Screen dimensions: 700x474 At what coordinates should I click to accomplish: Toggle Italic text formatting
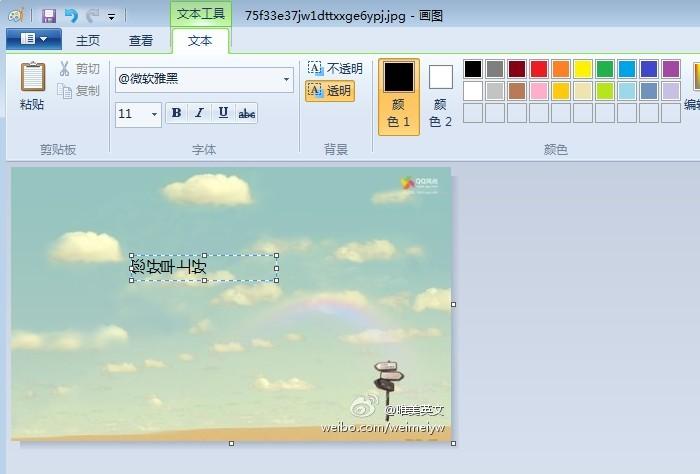199,113
